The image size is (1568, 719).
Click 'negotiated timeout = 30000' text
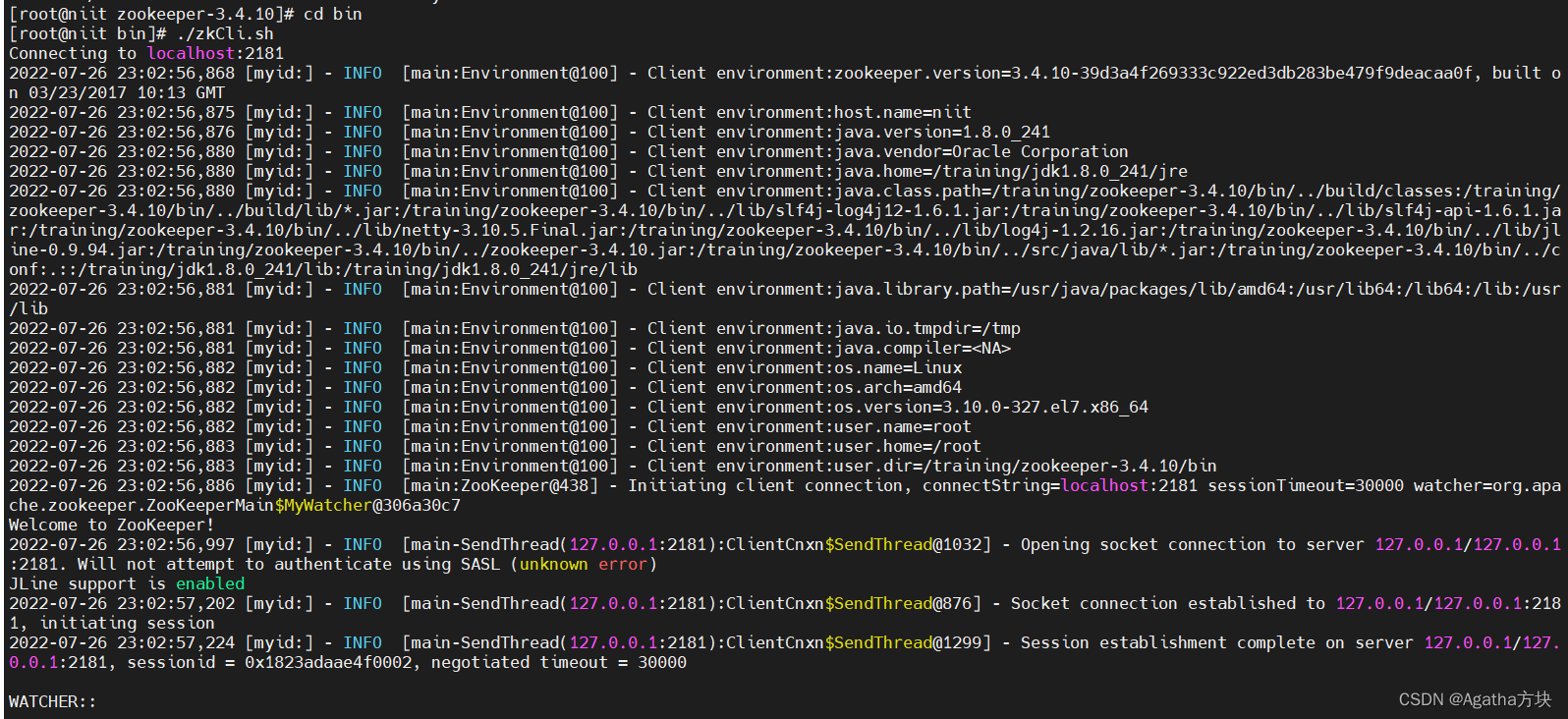[x=559, y=662]
